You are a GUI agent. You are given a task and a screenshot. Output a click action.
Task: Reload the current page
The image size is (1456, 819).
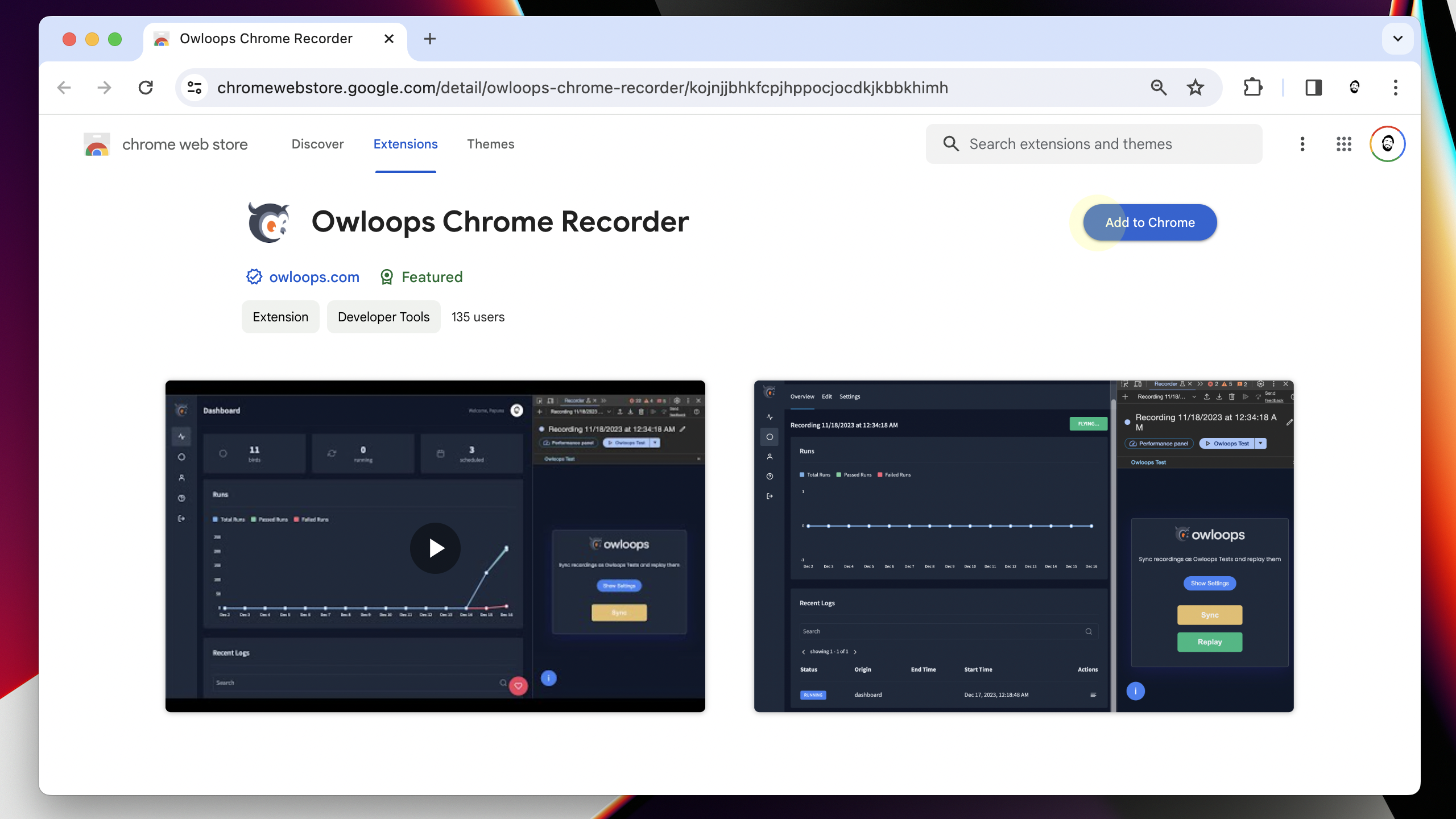coord(146,88)
